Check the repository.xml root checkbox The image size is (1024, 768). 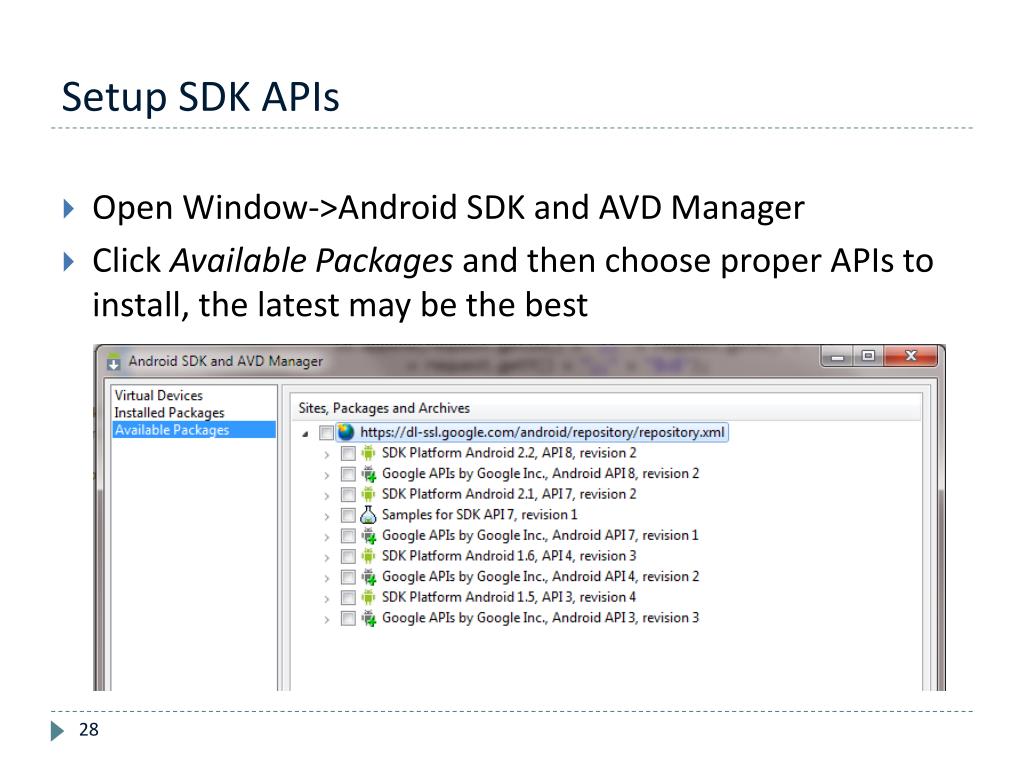[x=327, y=432]
